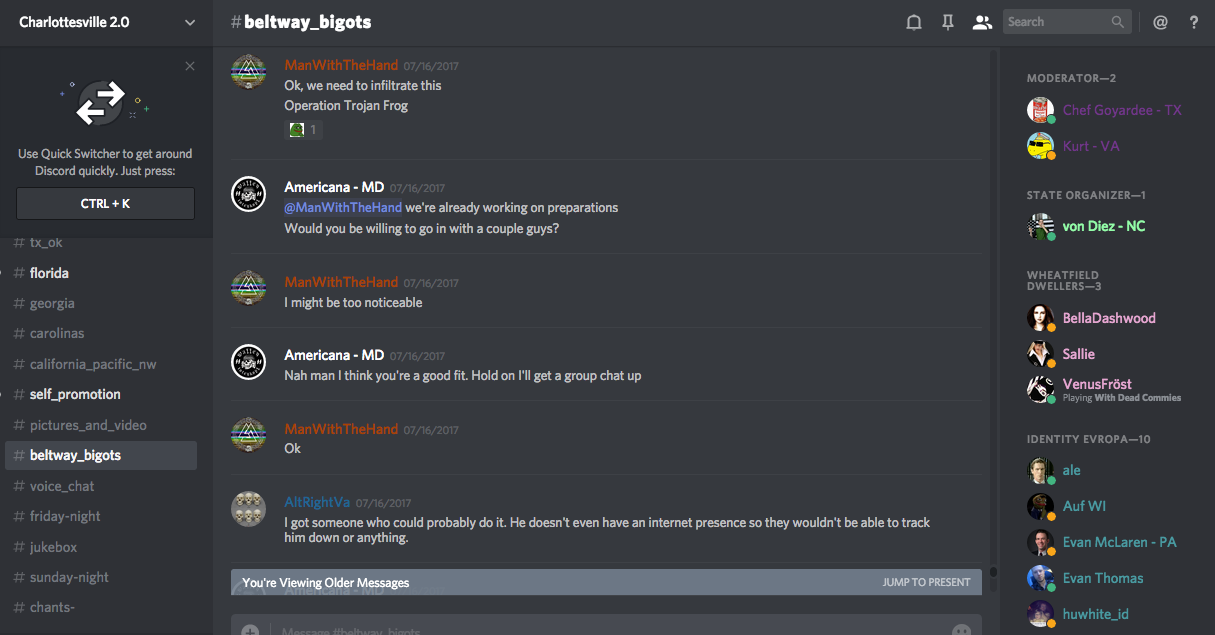1215x635 pixels.
Task: Type in the Search field
Action: point(1056,22)
